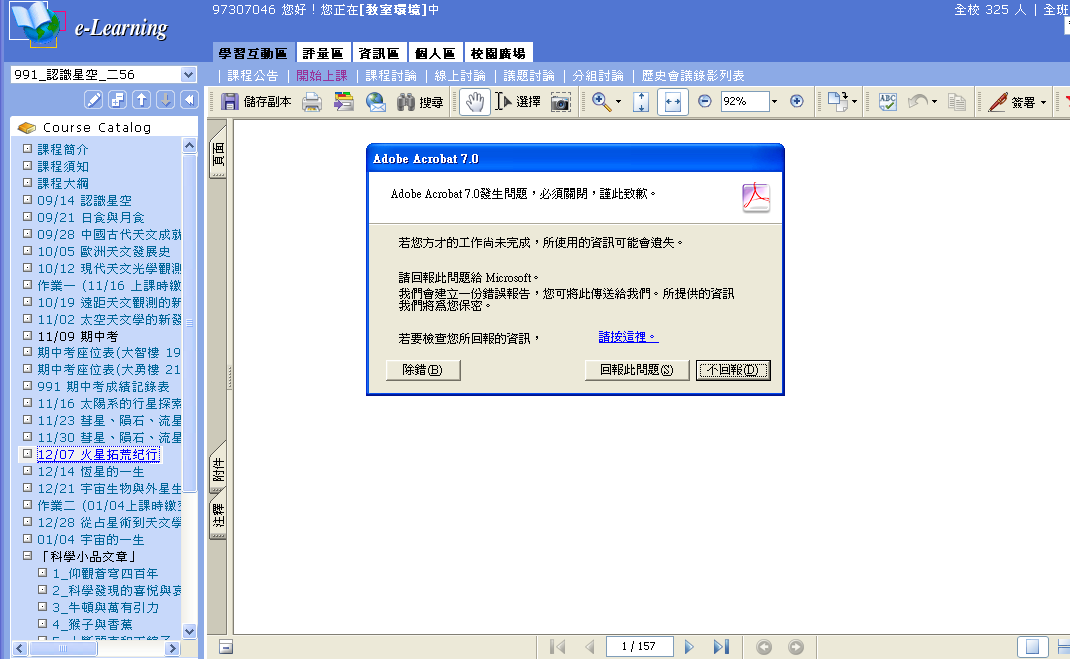1070x659 pixels.
Task: Click 不回報(D) button
Action: (x=733, y=370)
